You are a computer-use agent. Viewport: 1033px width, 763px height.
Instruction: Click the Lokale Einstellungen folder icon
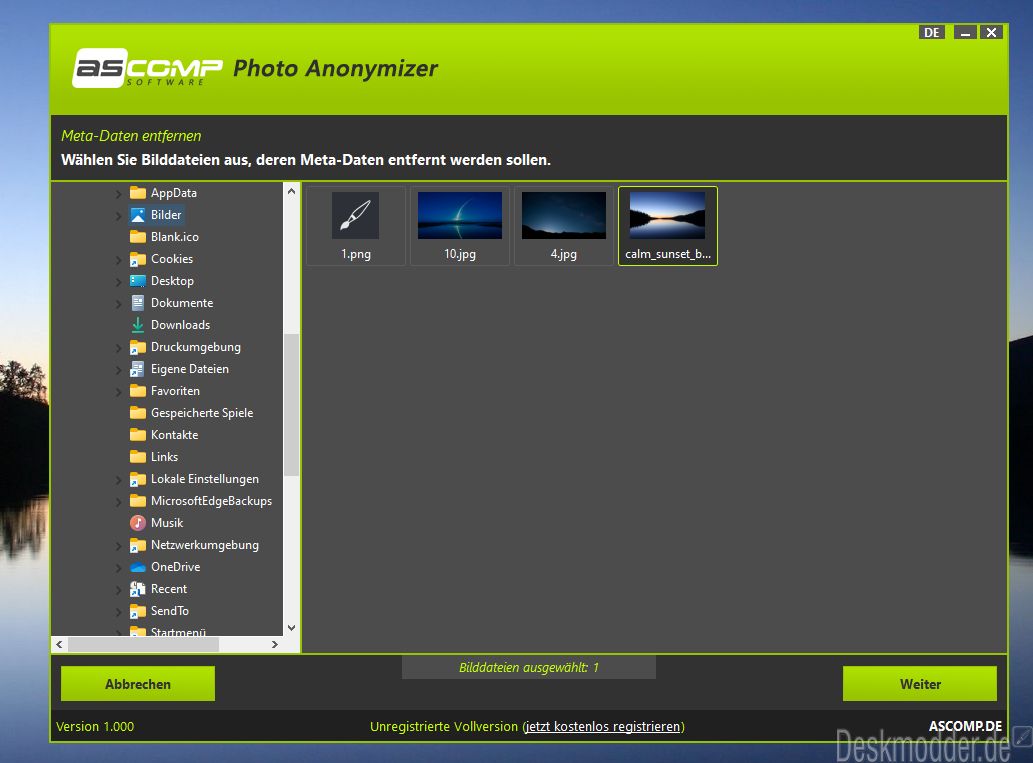[138, 479]
